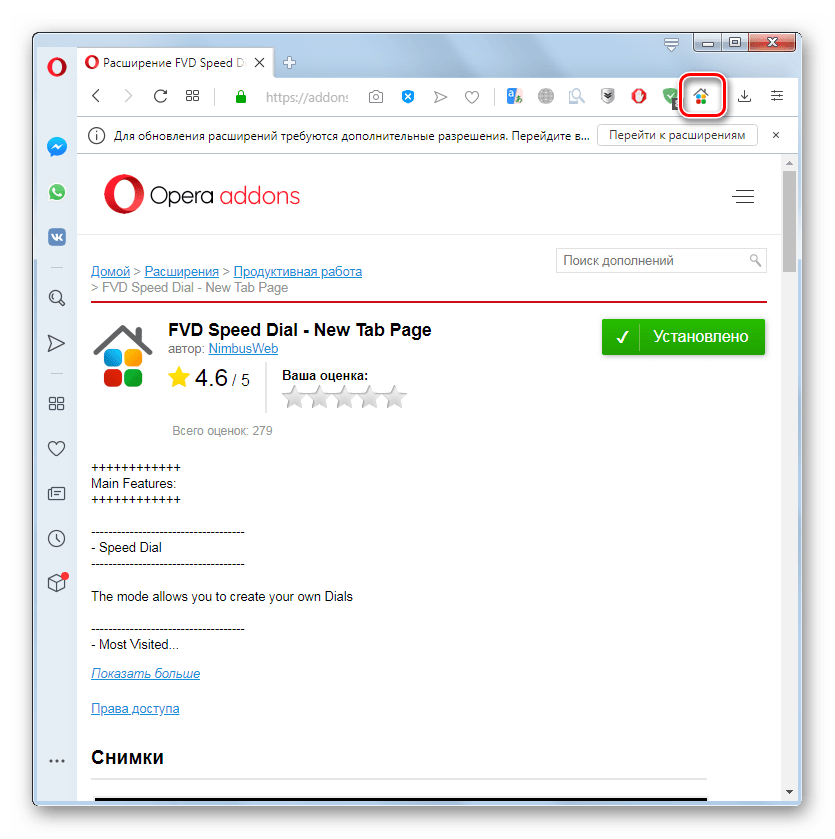Focus the Поиск дополнений search field
835x839 pixels.
click(x=661, y=261)
